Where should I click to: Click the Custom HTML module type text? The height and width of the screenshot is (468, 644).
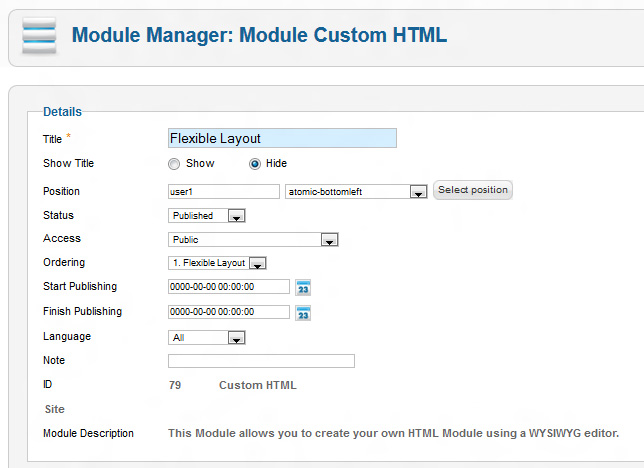click(257, 385)
